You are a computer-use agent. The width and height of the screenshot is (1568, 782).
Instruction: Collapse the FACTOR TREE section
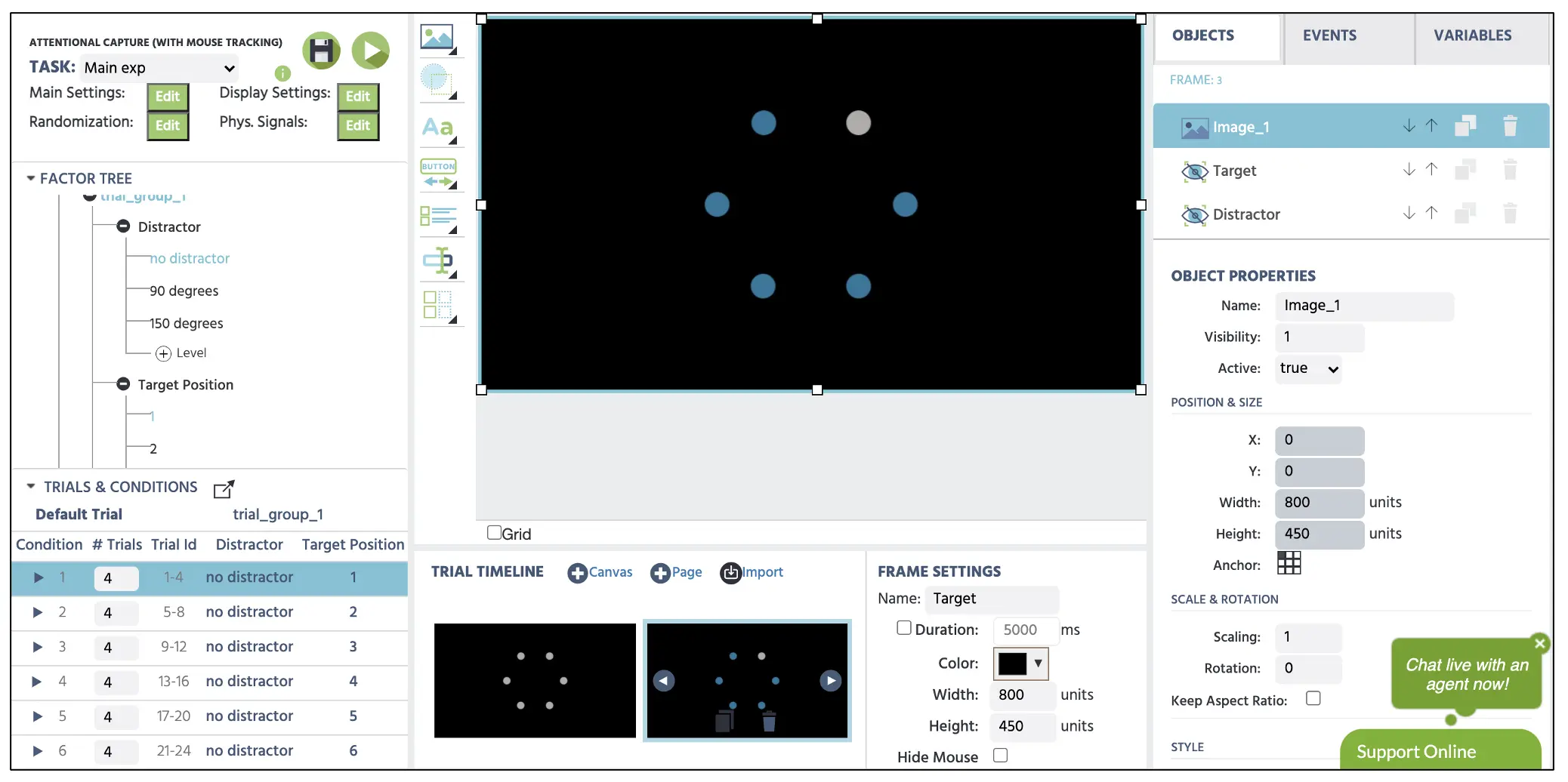(31, 179)
